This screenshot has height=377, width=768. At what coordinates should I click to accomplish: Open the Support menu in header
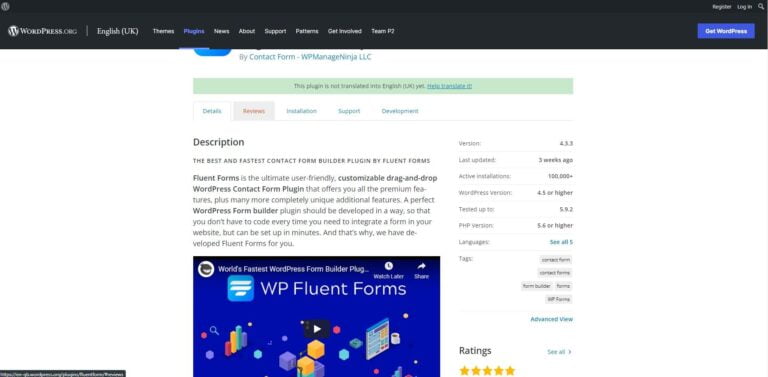pyautogui.click(x=275, y=31)
